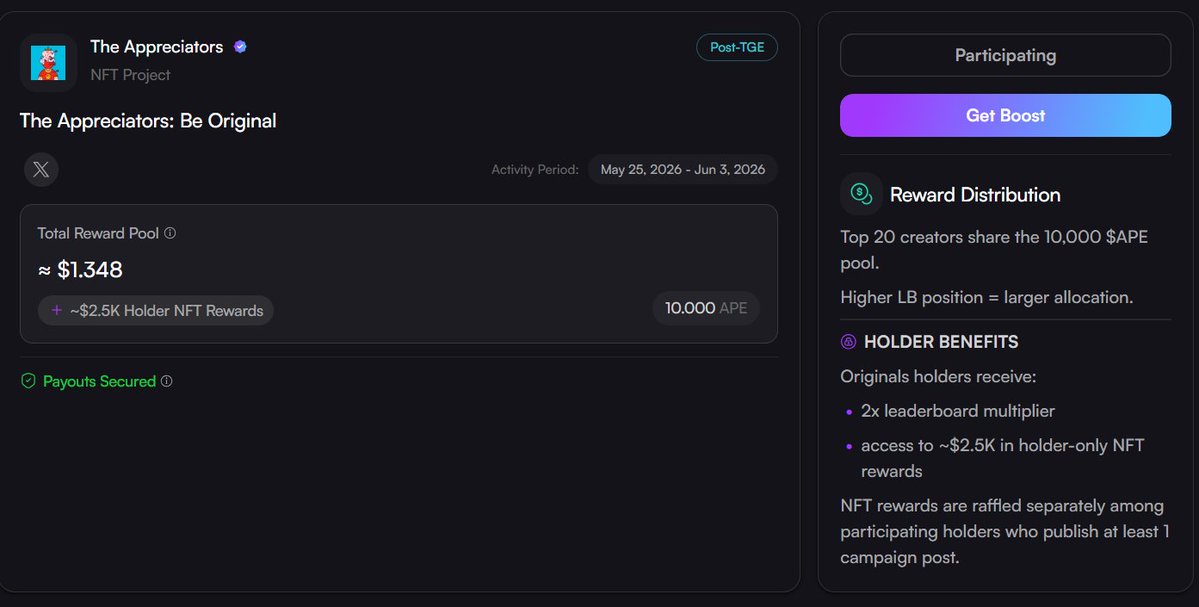Click the 'Payouts Secured' text

99,381
